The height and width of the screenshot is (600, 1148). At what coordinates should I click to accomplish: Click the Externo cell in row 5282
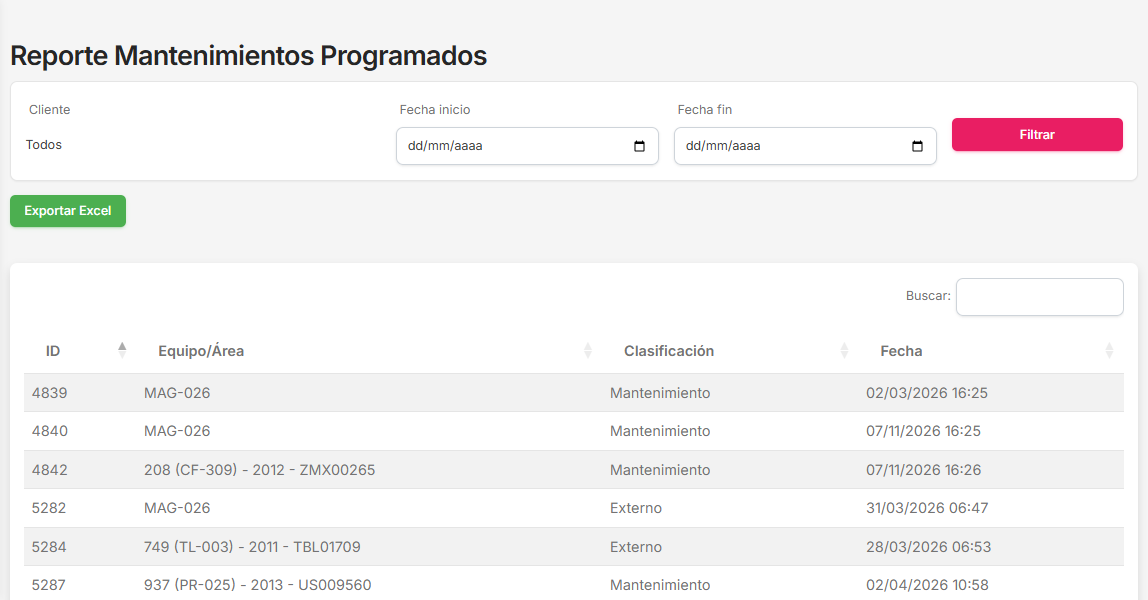tap(636, 508)
